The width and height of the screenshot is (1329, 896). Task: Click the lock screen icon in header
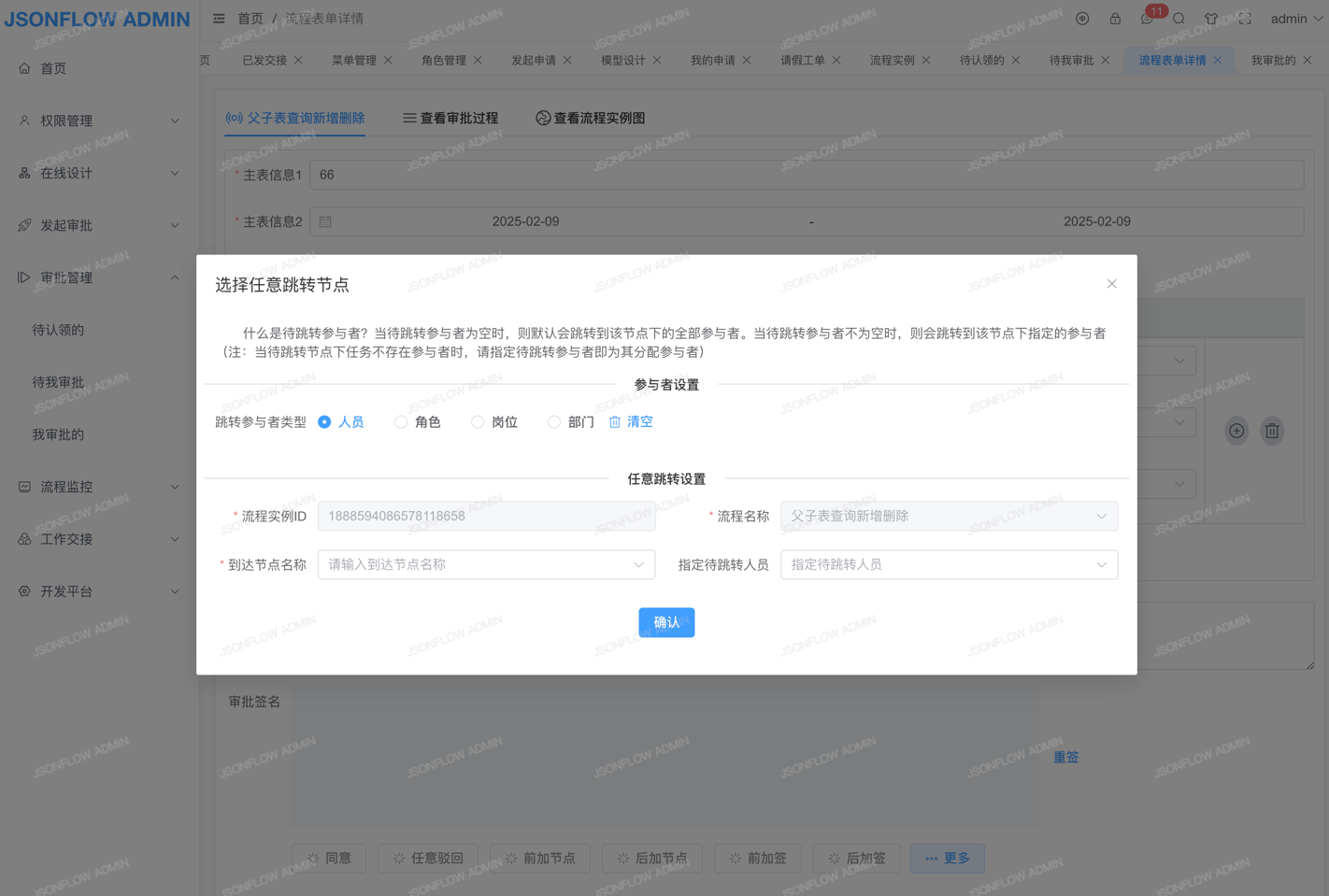[x=1115, y=19]
